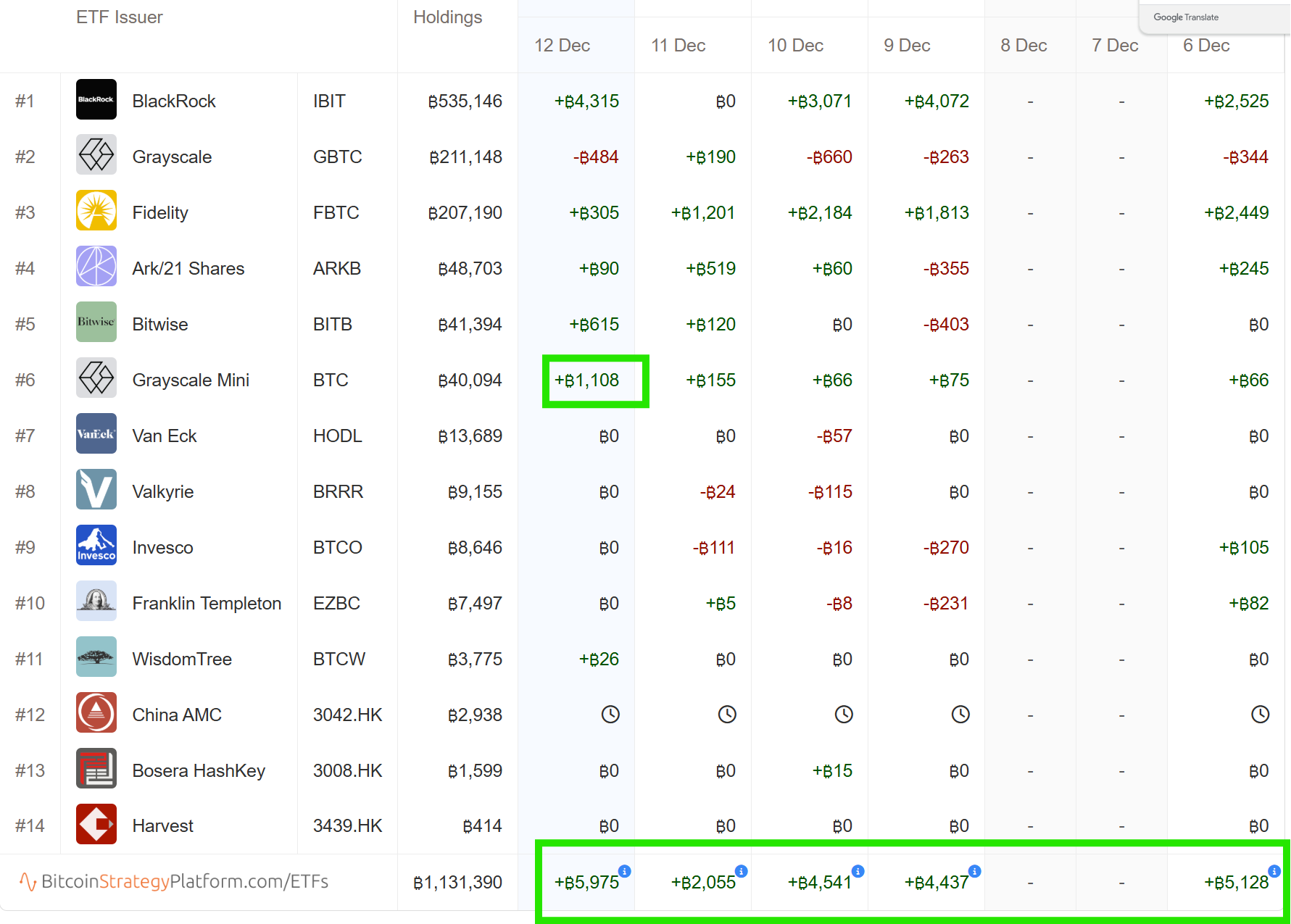Click the 9 Dec total info icon
The height and width of the screenshot is (924, 1291).
click(975, 871)
